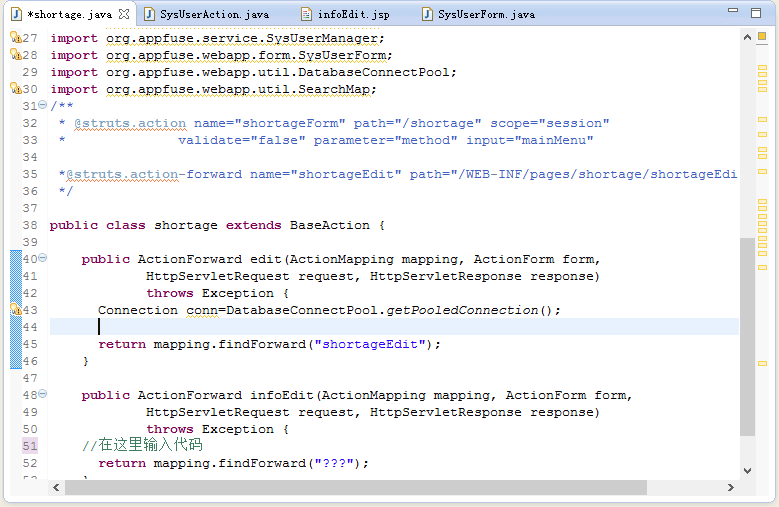Viewport: 779px width, 507px height.
Task: Click SysUserForm import on line 28
Action: pos(342,55)
